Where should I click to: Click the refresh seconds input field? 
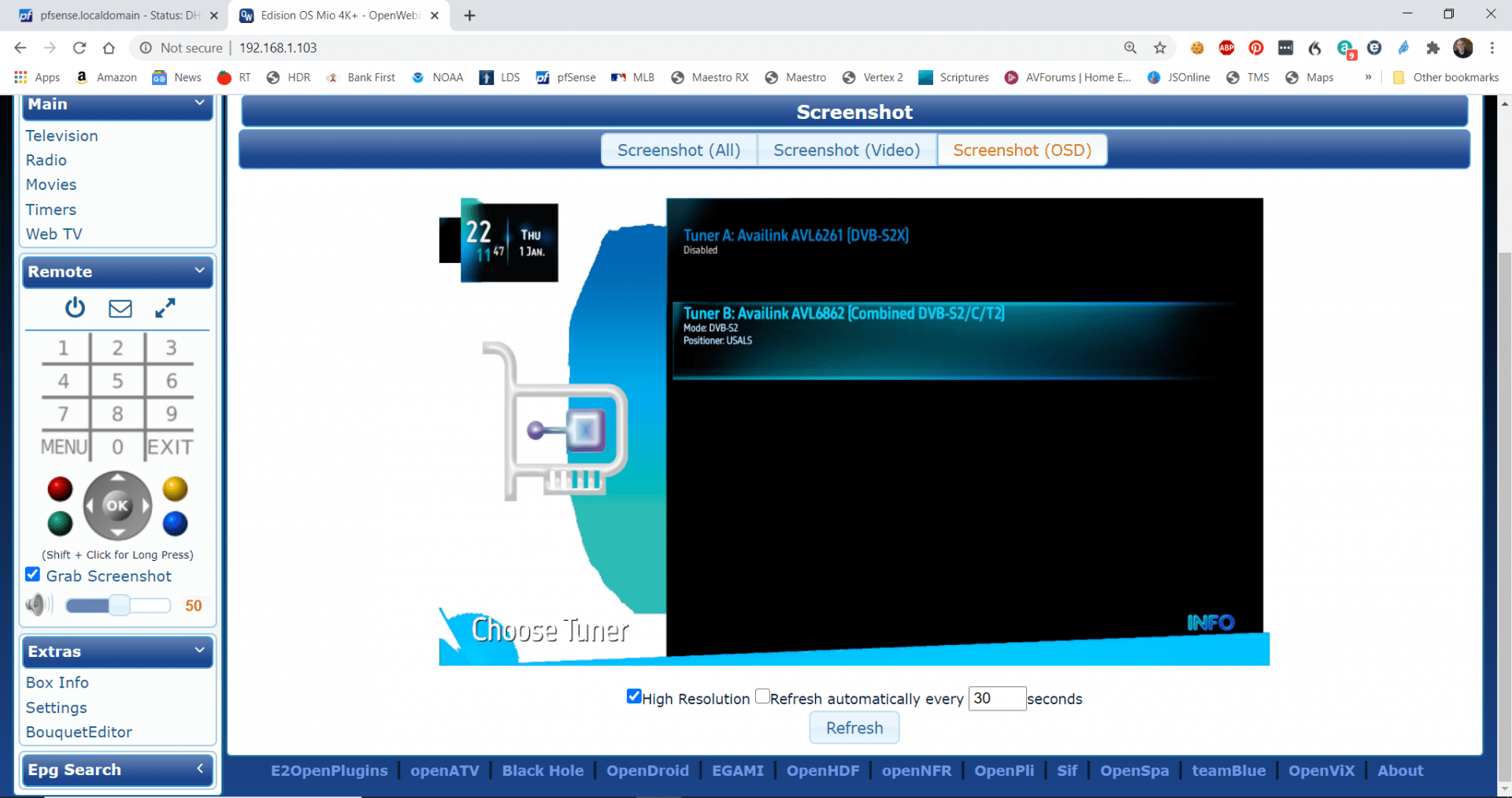pos(997,698)
